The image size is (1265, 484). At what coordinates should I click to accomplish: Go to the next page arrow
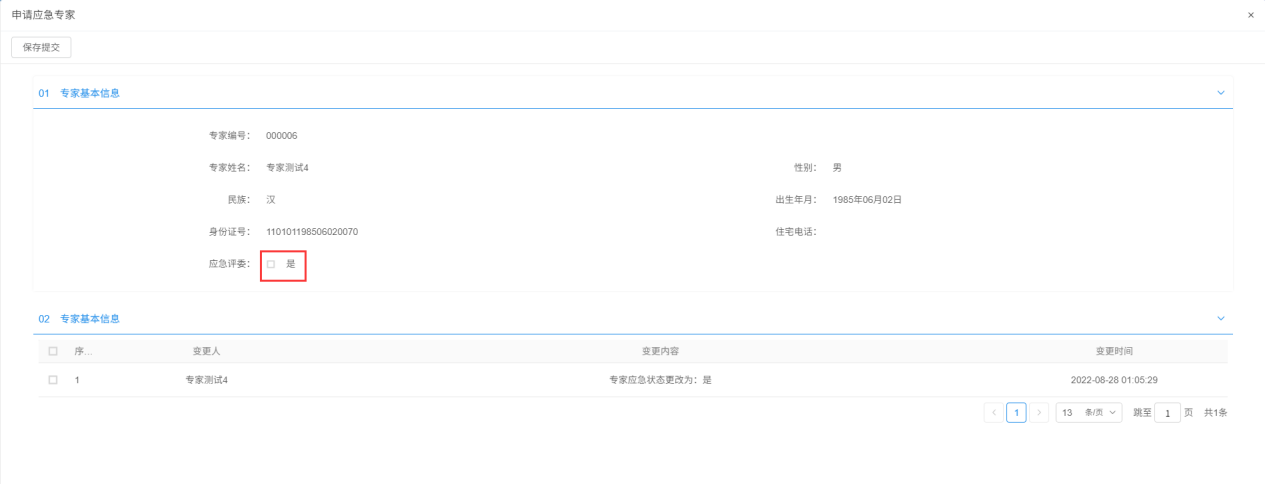pyautogui.click(x=1040, y=413)
